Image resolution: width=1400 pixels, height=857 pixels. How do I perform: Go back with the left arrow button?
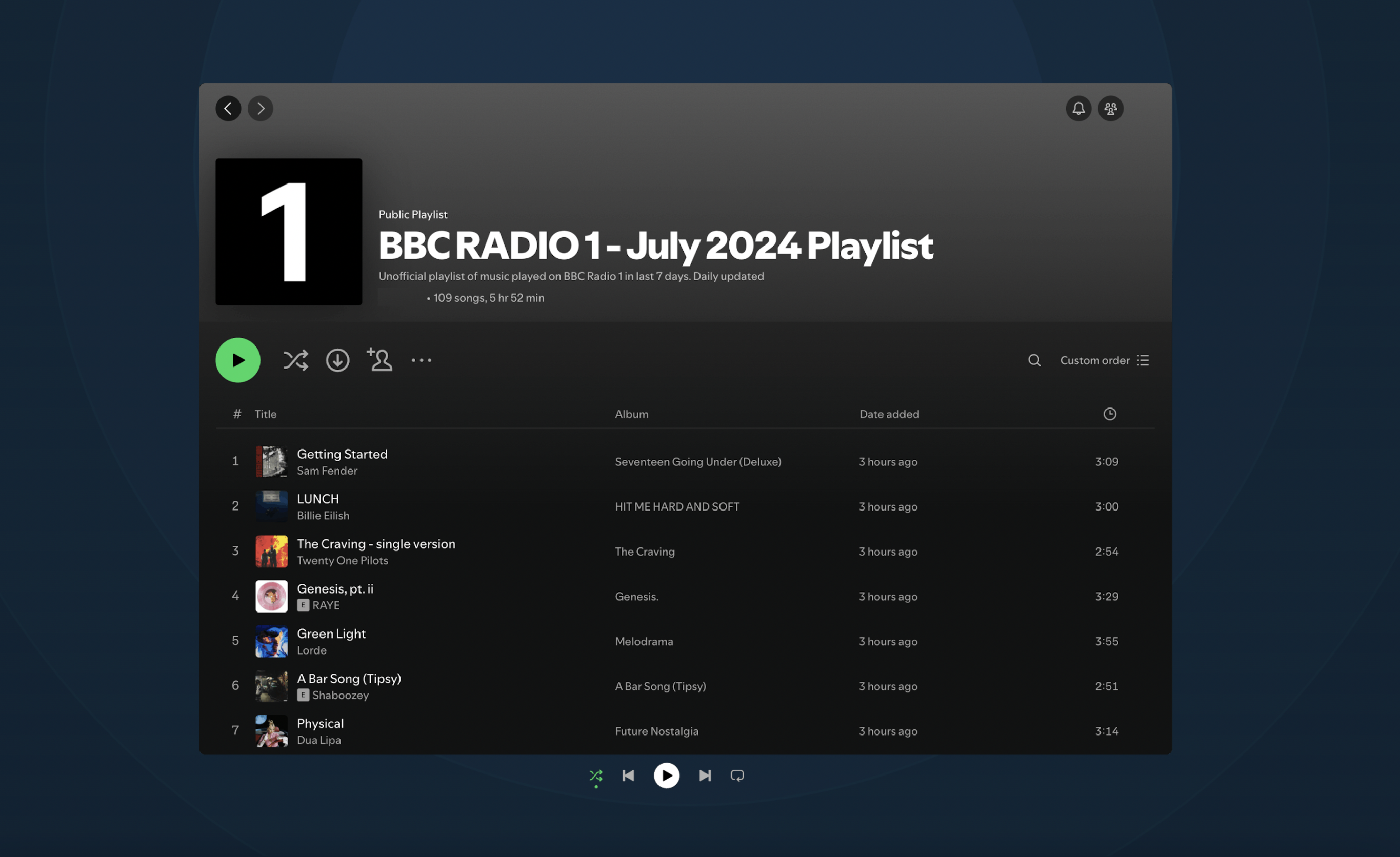click(x=228, y=109)
